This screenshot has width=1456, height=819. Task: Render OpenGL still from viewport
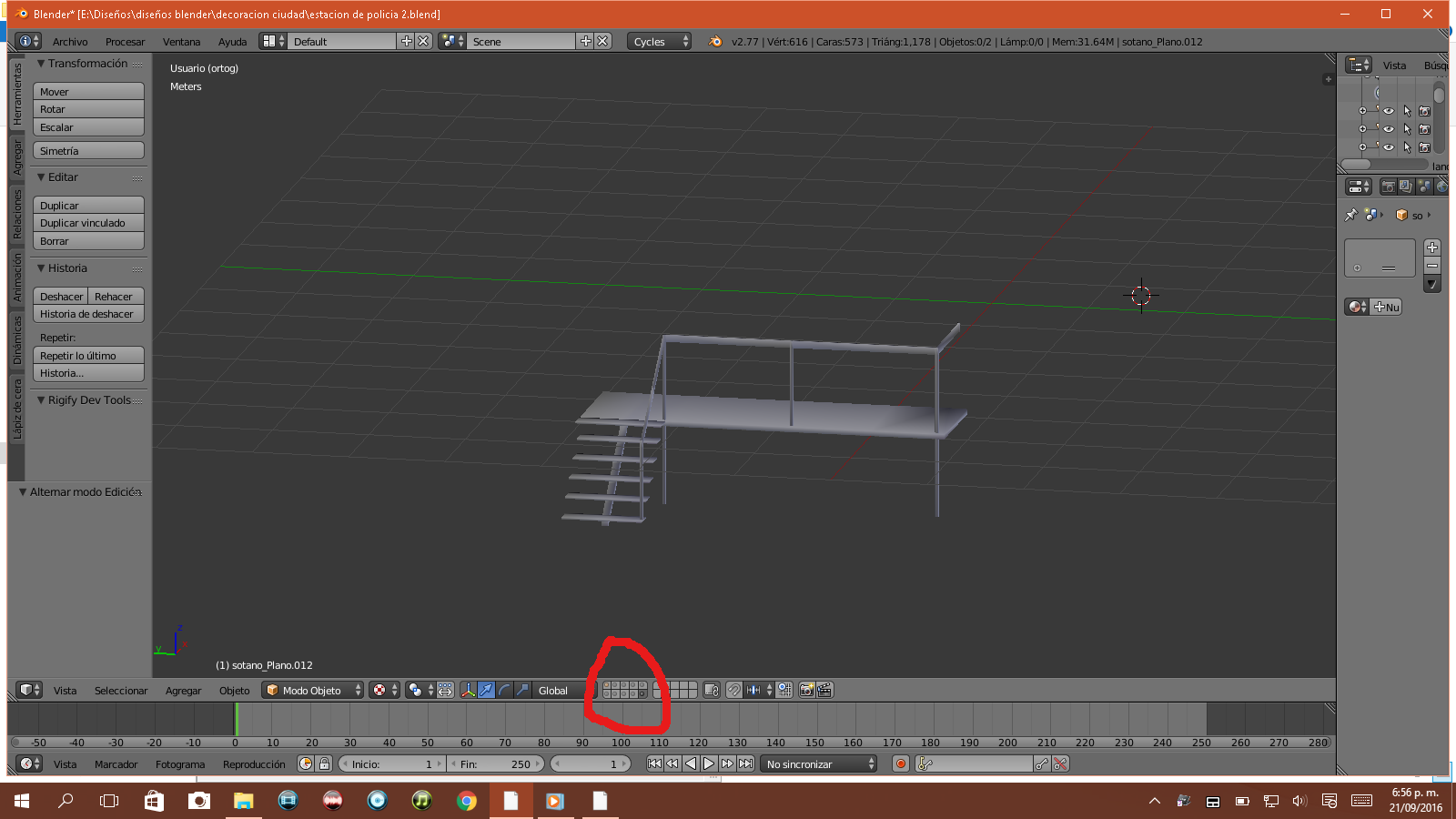point(806,690)
